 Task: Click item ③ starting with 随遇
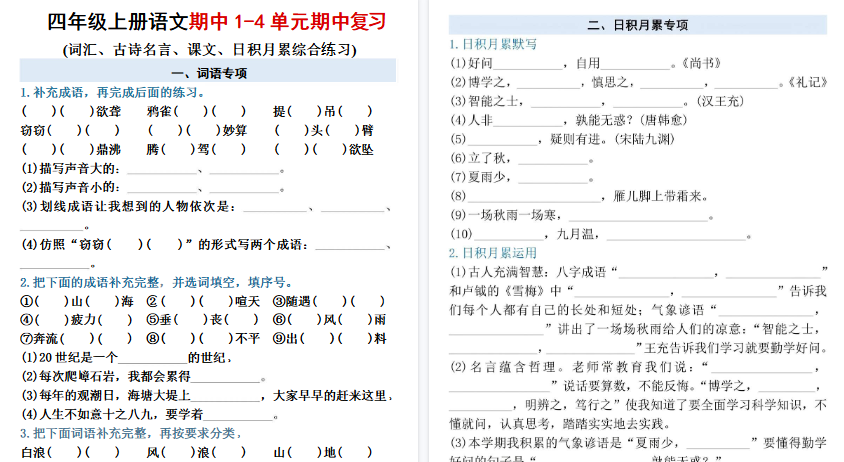click(329, 302)
